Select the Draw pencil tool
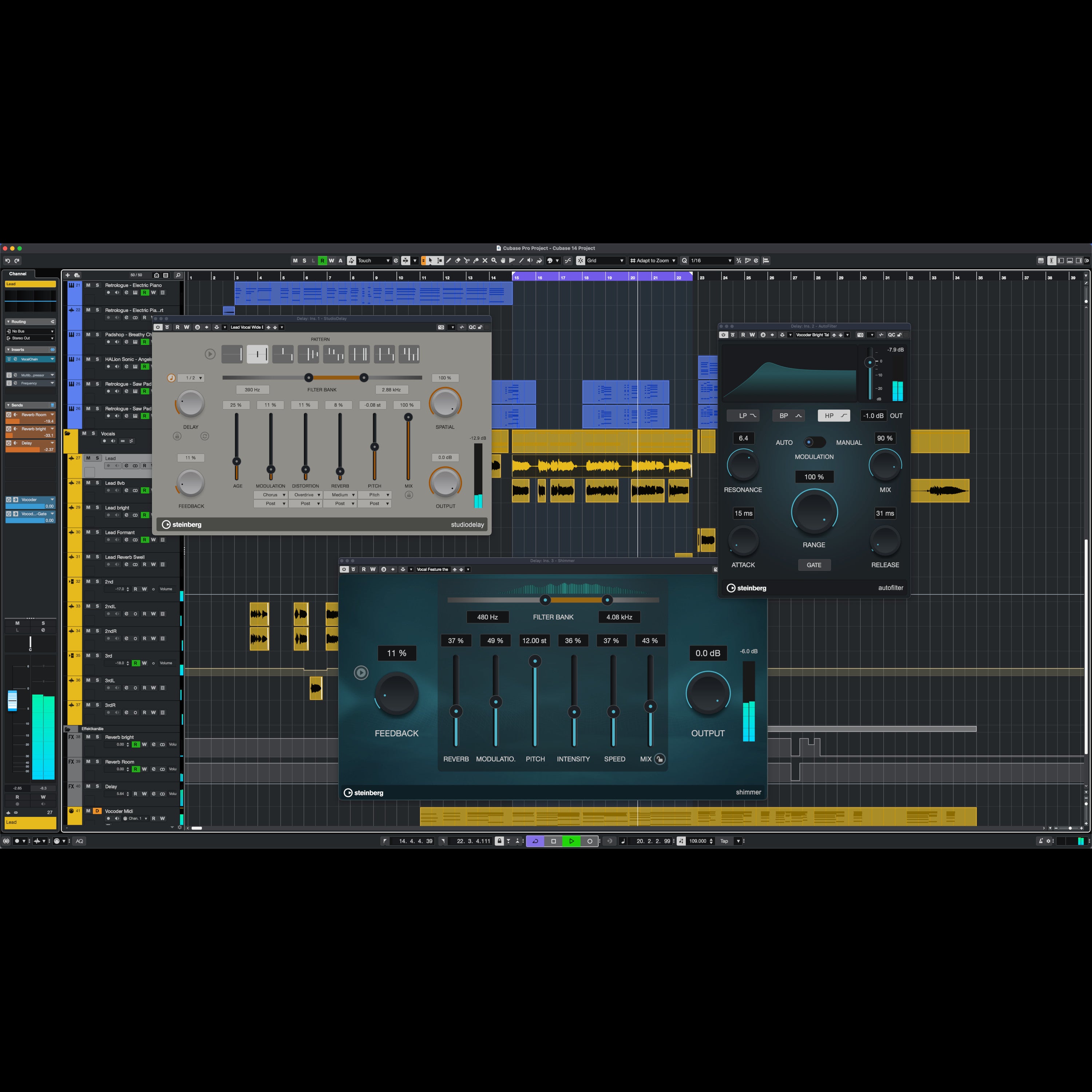1092x1092 pixels. click(x=449, y=261)
